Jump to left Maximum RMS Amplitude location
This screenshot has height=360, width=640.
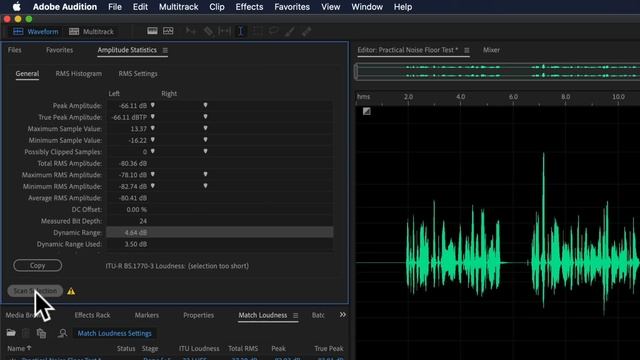pyautogui.click(x=153, y=174)
